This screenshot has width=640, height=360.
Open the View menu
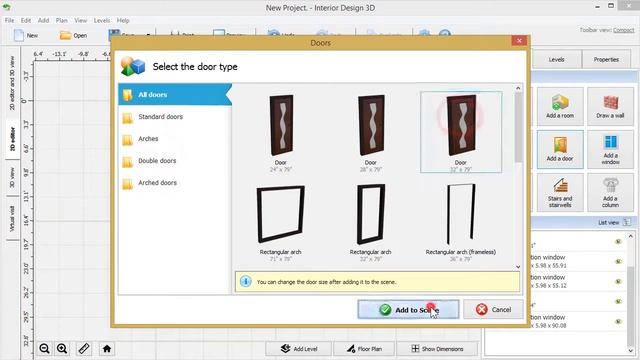80,20
